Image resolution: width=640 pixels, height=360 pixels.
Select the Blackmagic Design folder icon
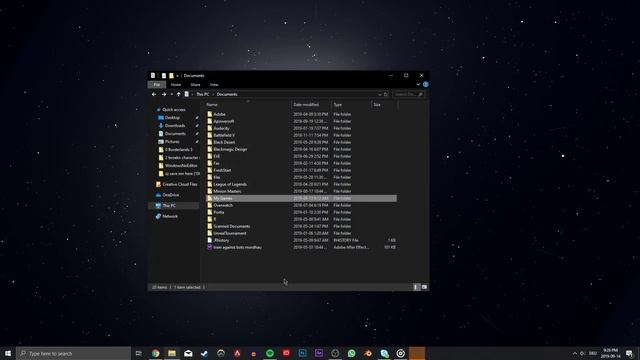209,149
